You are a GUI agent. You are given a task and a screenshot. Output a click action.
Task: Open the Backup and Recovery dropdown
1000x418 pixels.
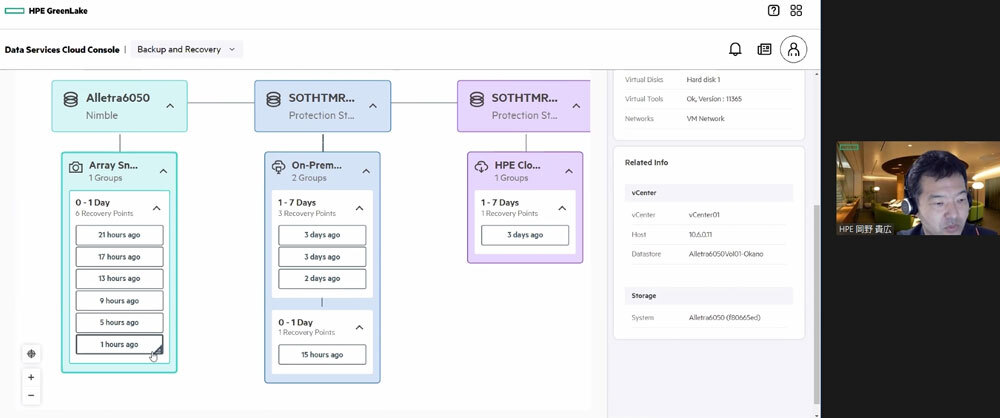tap(186, 49)
